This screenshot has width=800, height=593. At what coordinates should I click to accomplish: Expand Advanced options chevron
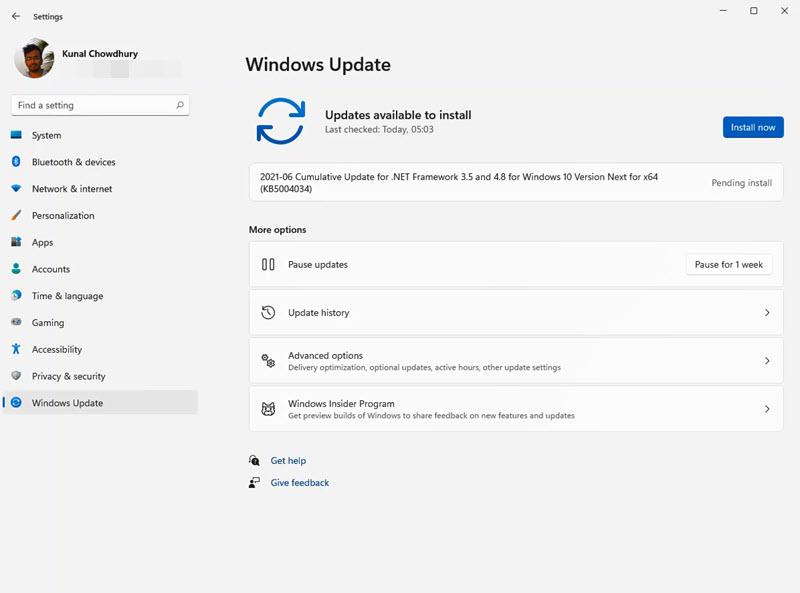(767, 361)
